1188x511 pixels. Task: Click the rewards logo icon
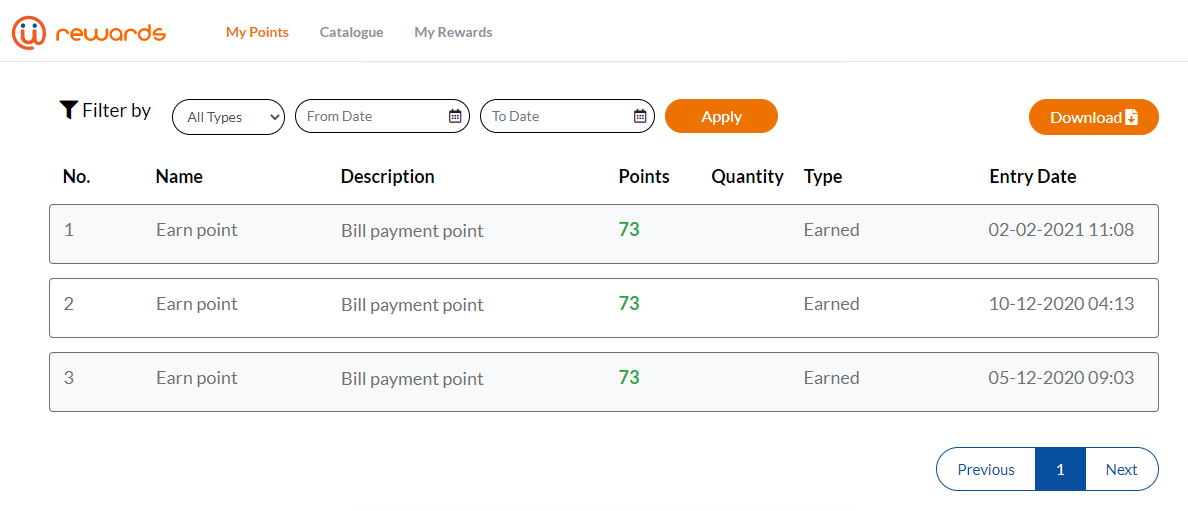tap(30, 33)
